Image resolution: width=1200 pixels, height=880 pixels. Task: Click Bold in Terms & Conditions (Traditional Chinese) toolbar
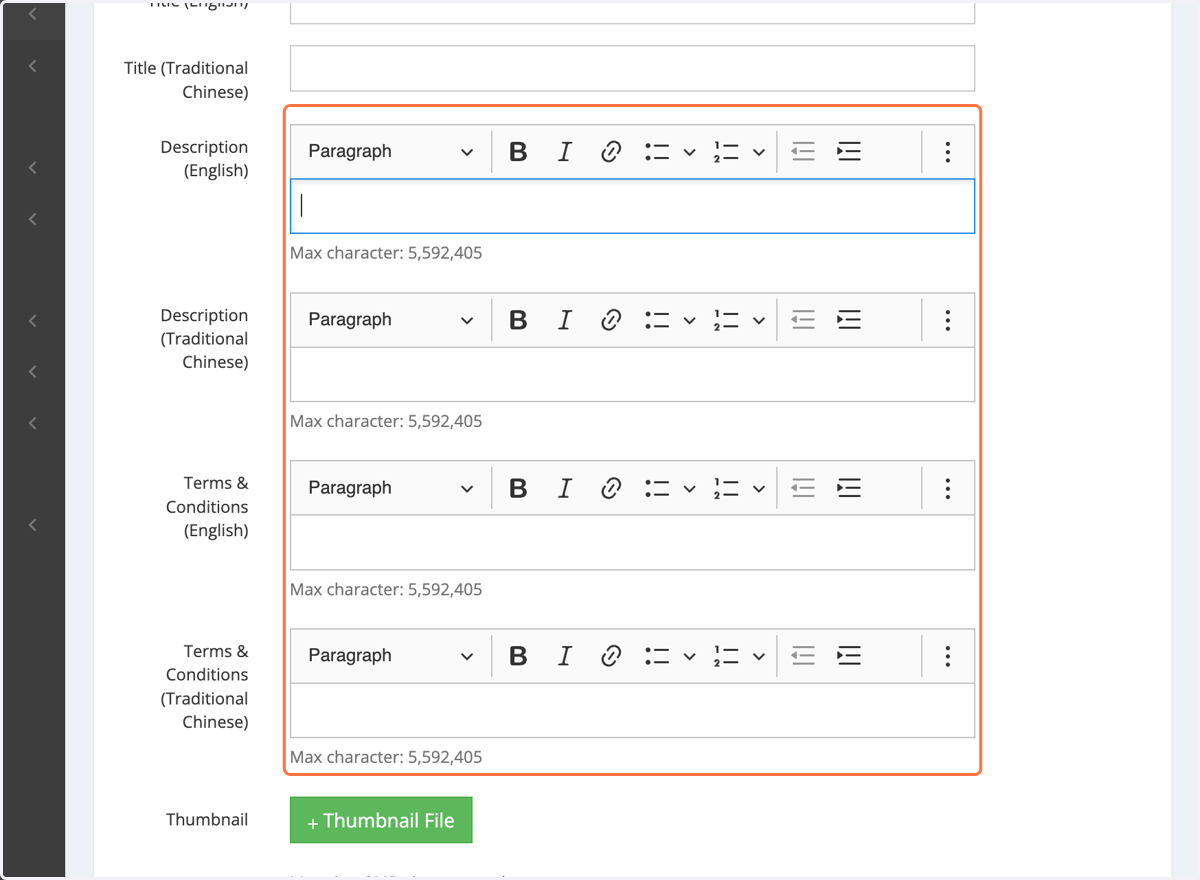[518, 656]
